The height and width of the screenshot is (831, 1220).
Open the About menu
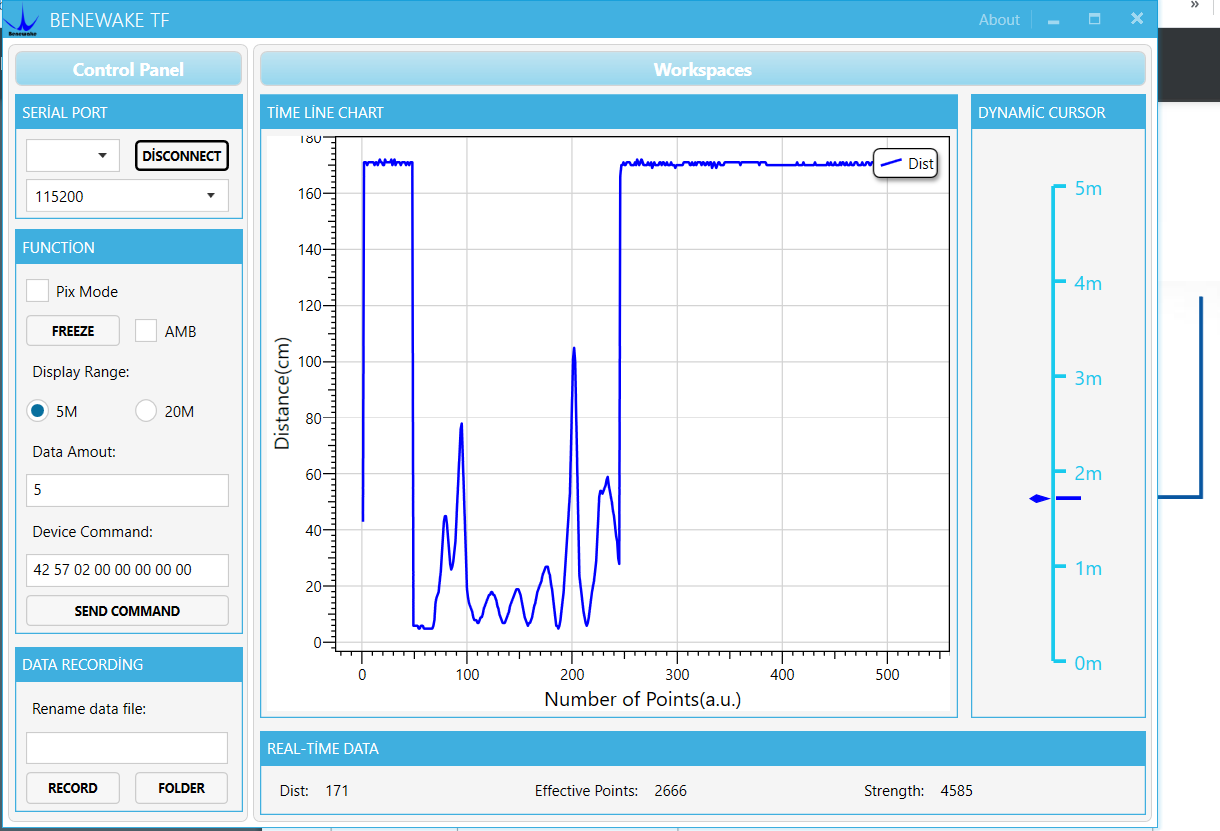pyautogui.click(x=999, y=20)
